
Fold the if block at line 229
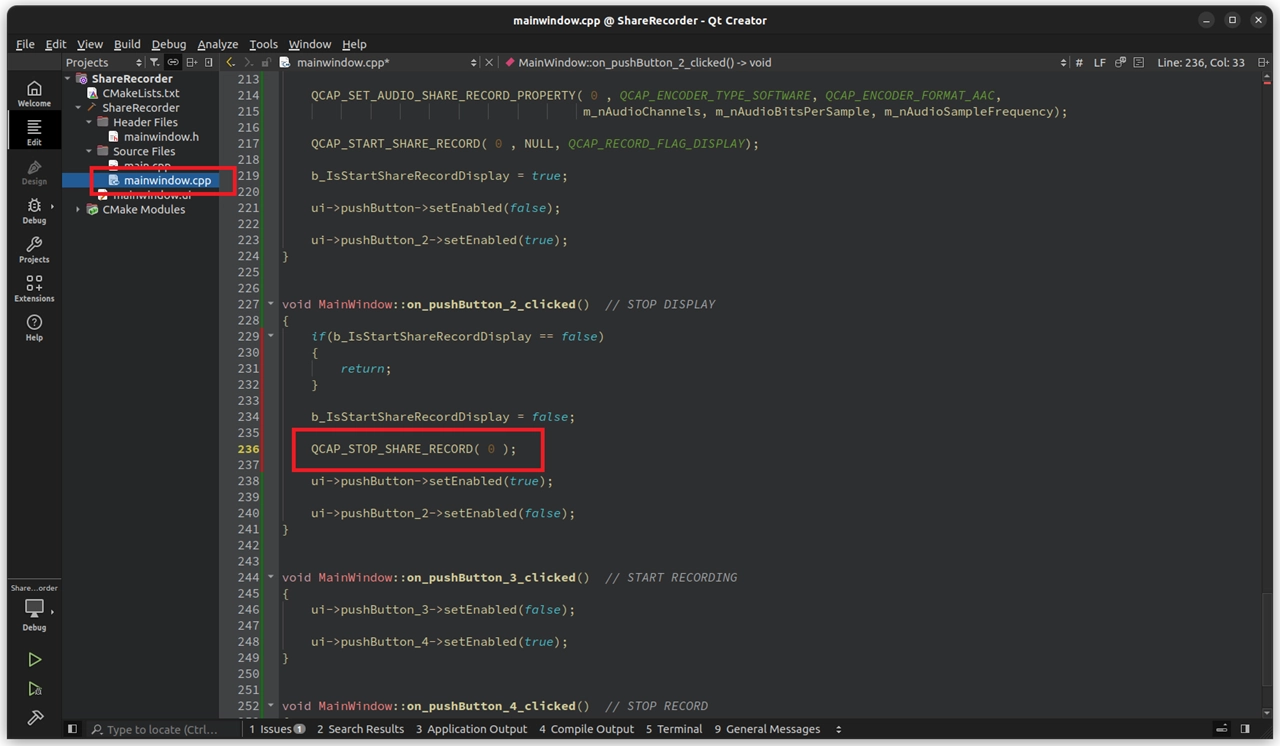tap(271, 336)
